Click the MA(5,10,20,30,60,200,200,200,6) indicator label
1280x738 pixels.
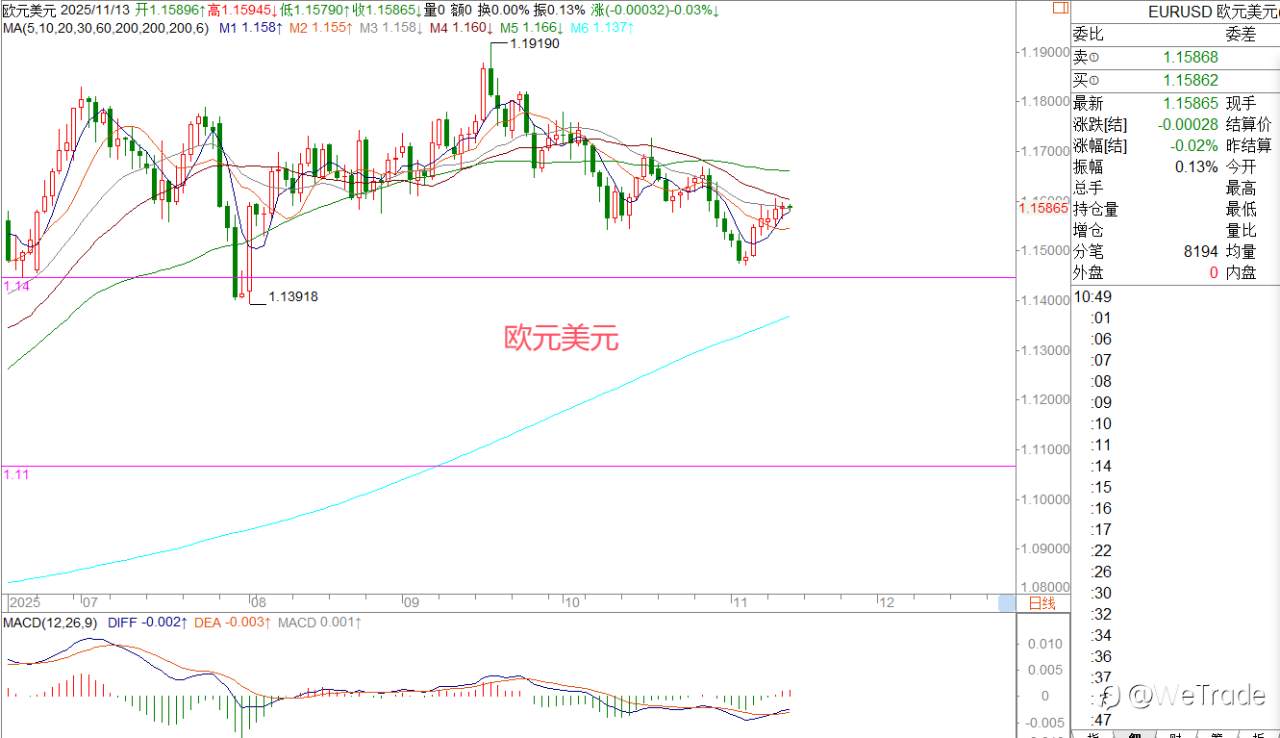pyautogui.click(x=105, y=28)
